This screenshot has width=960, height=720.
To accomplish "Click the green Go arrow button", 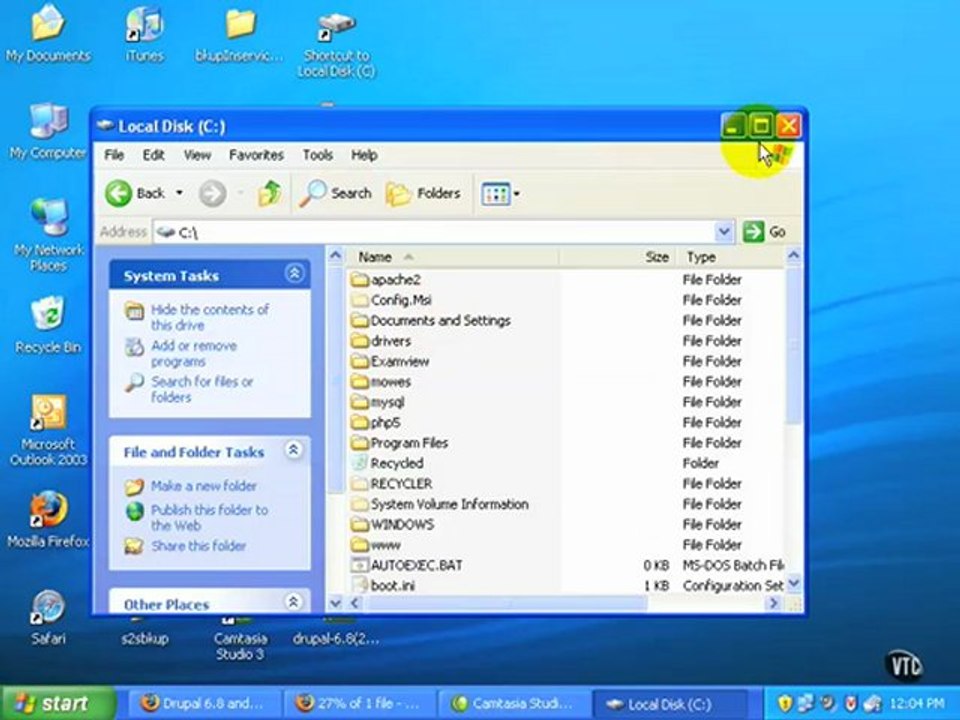I will 753,232.
